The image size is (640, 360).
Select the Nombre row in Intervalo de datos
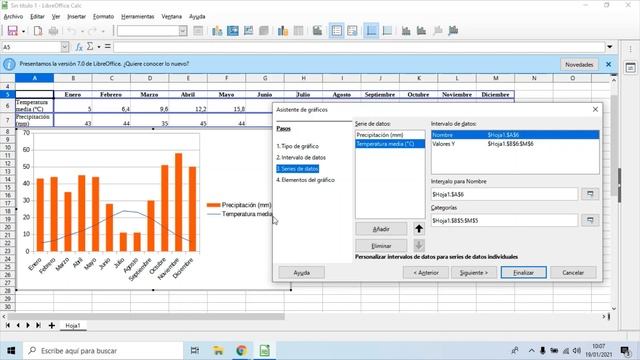[515, 135]
